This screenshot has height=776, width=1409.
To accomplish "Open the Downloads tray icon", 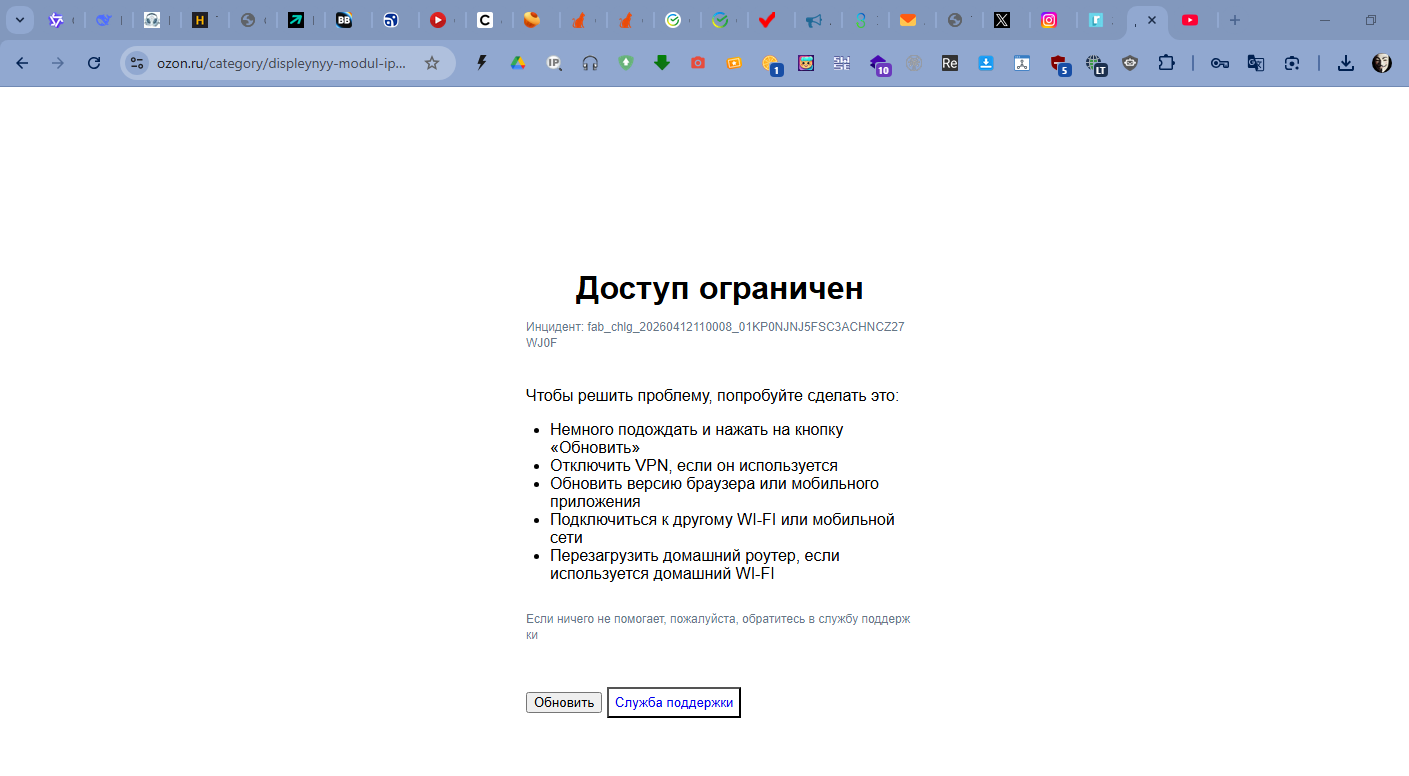I will (x=1346, y=63).
